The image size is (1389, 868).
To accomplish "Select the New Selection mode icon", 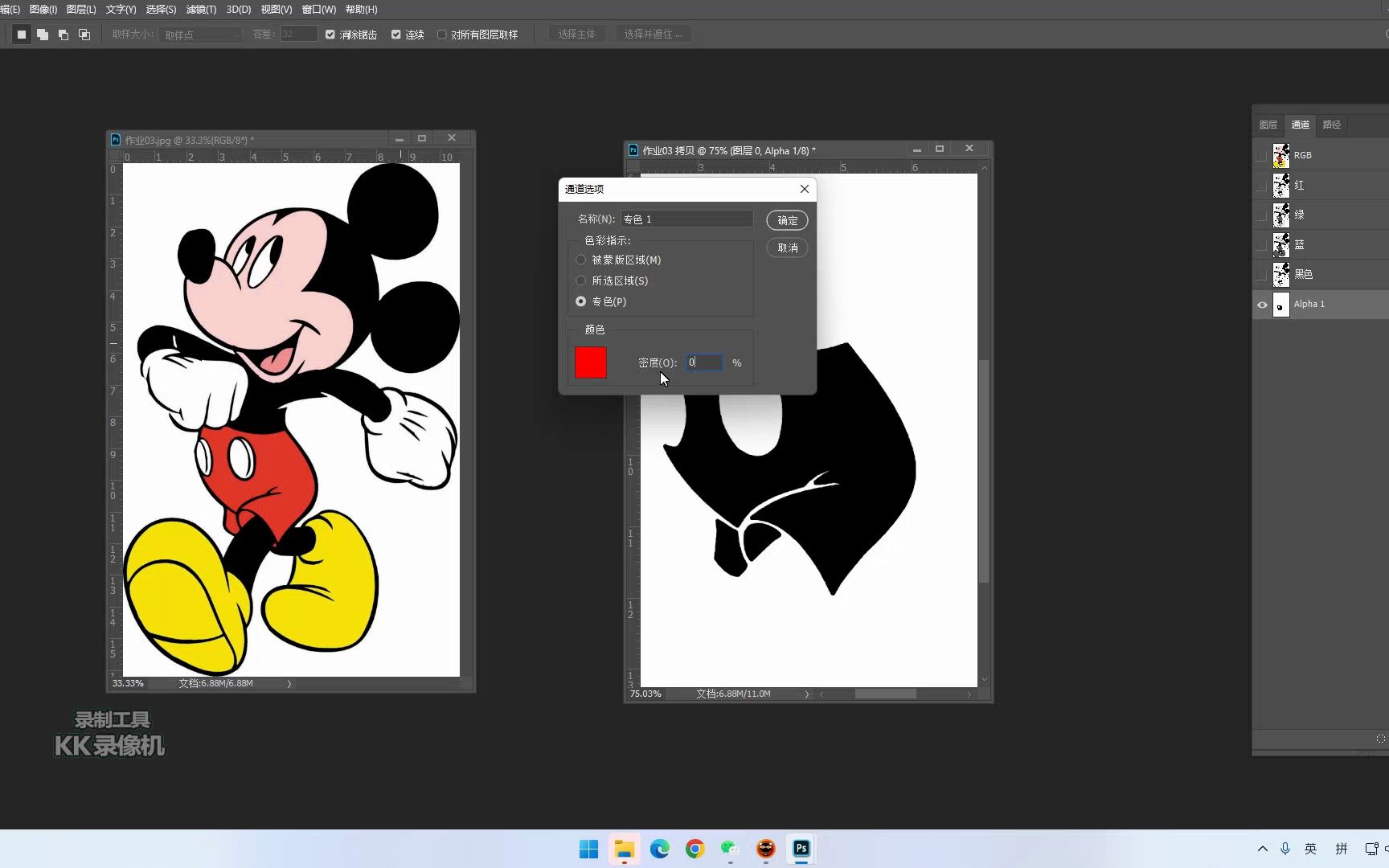I will point(22,35).
